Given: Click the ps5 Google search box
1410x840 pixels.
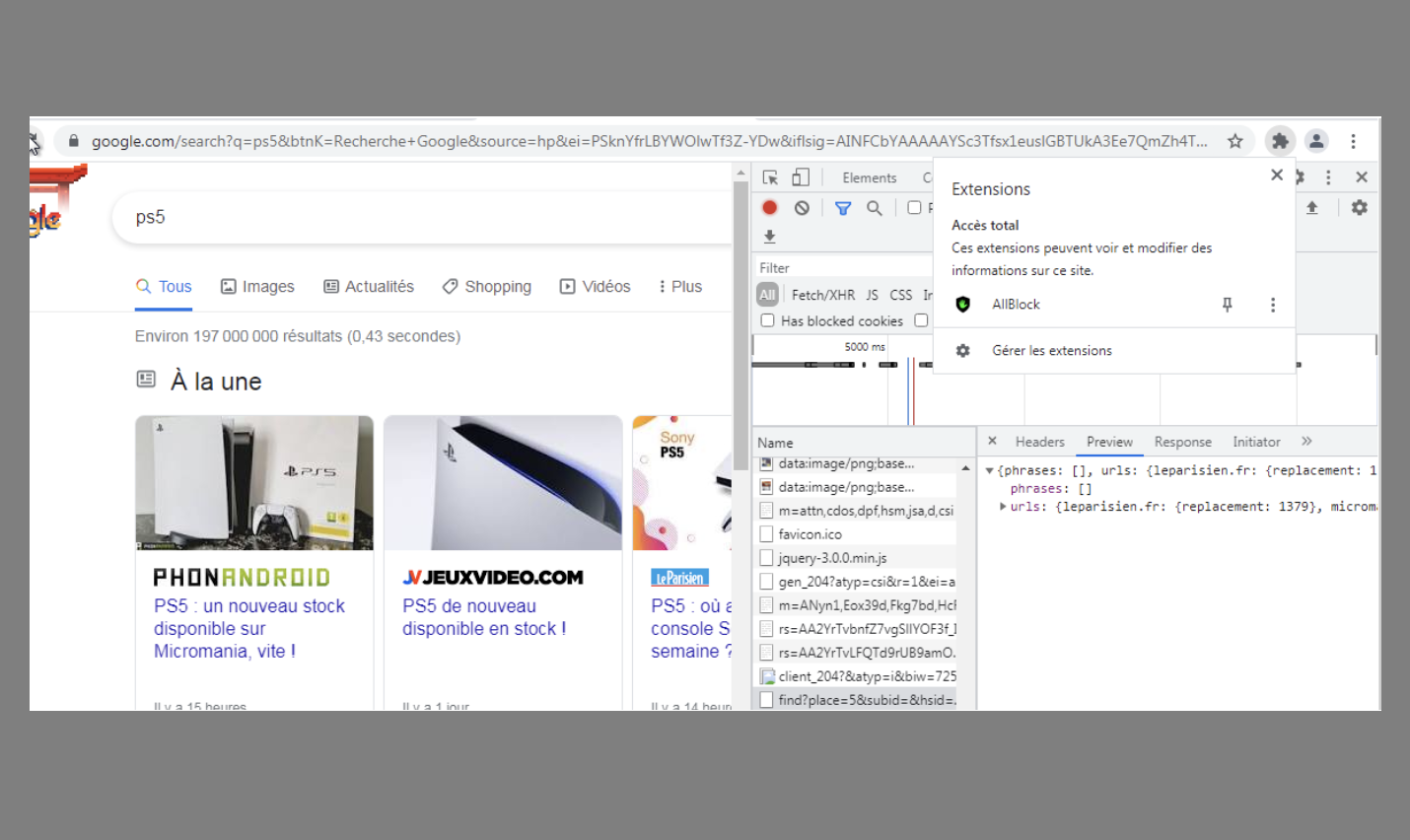Looking at the screenshot, I should click(424, 217).
